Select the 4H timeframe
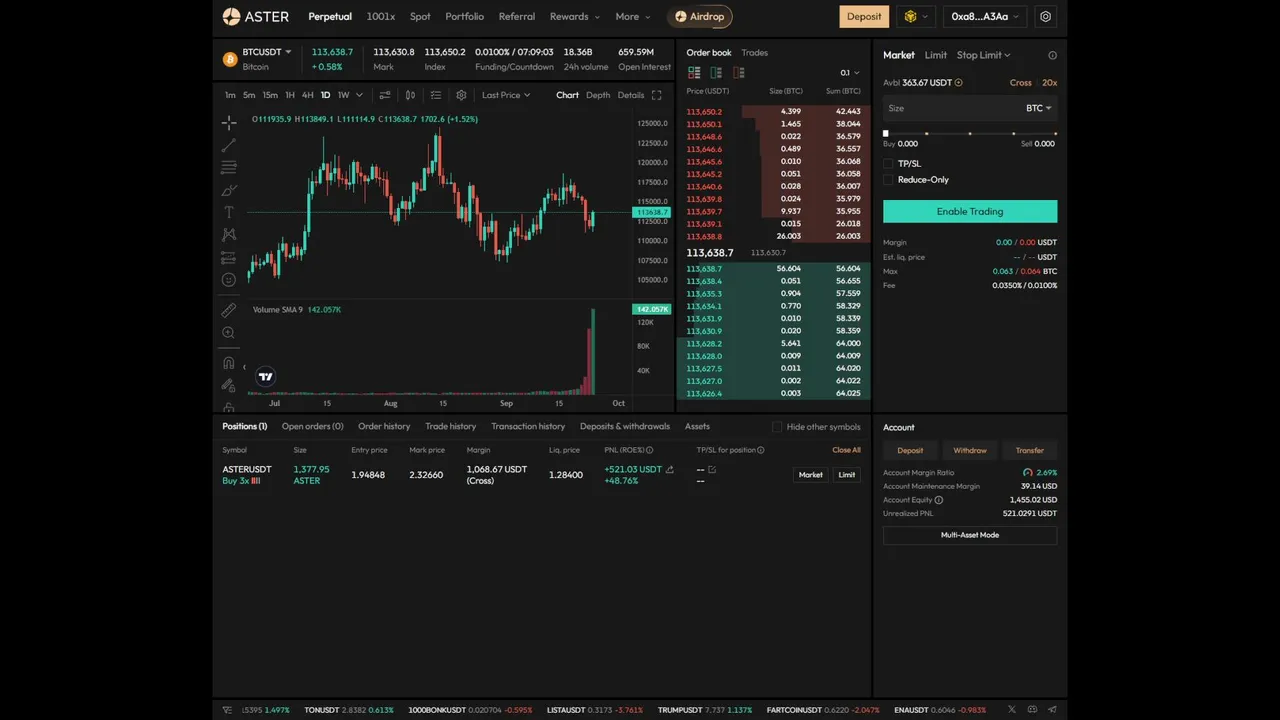The image size is (1280, 720). point(308,95)
